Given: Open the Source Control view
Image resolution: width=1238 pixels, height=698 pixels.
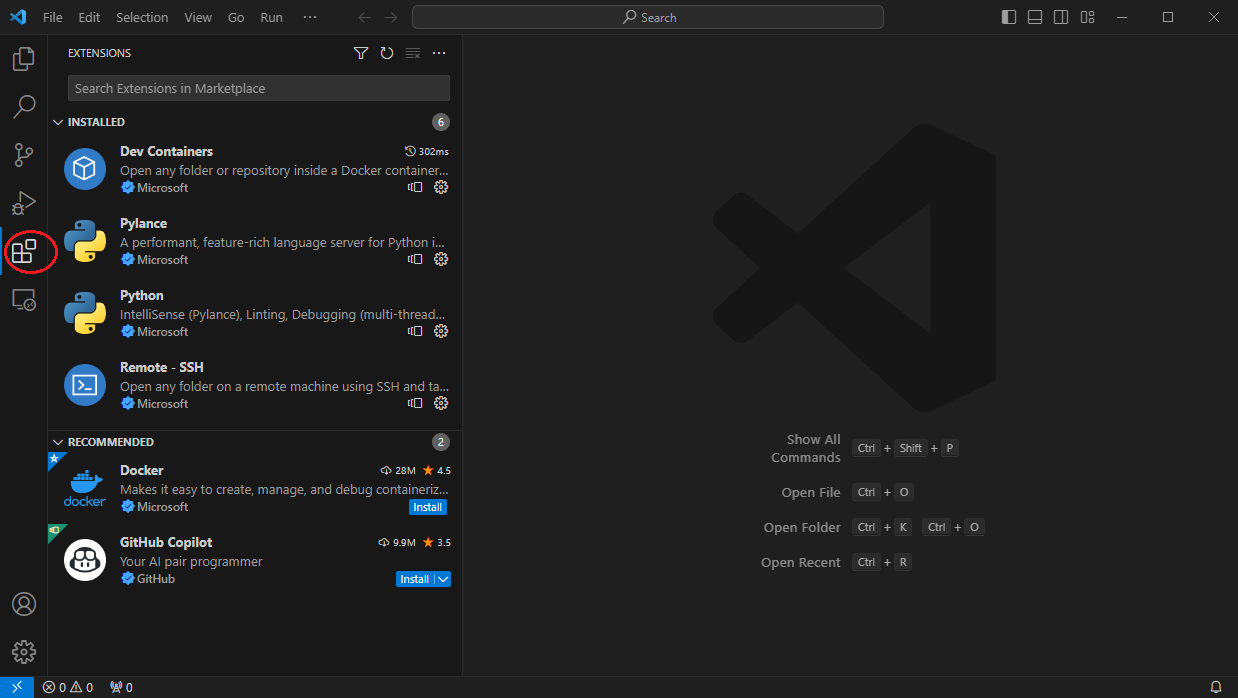Looking at the screenshot, I should [24, 155].
